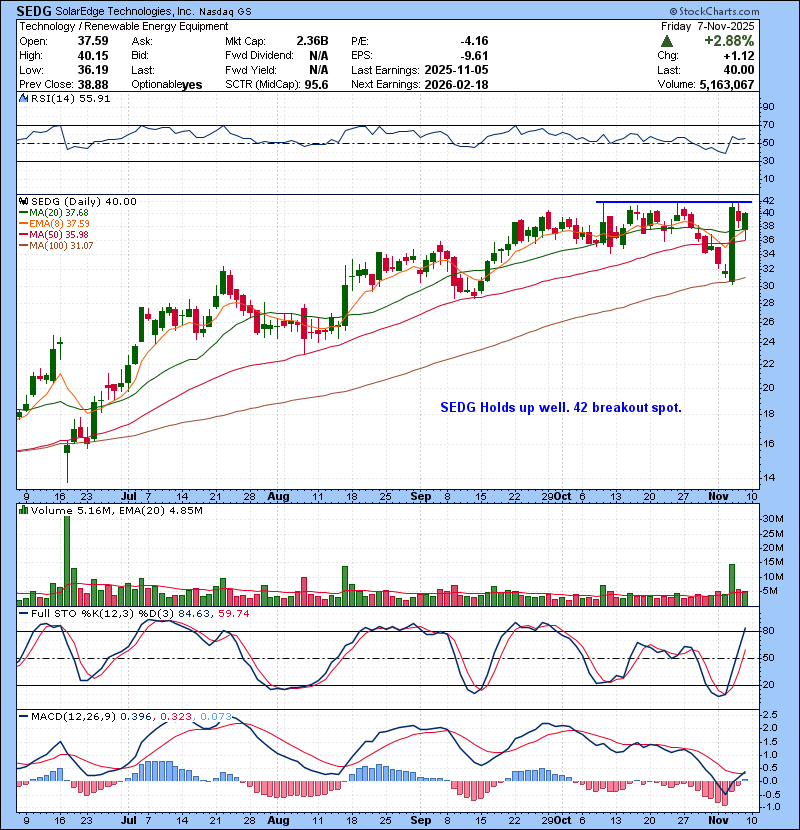
Task: Click the Technology / Renewable Energy Equipment sector text
Action: (124, 26)
